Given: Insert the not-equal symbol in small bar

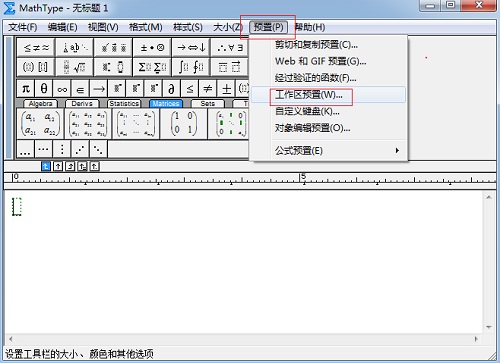Looking at the screenshot, I should (x=208, y=89).
